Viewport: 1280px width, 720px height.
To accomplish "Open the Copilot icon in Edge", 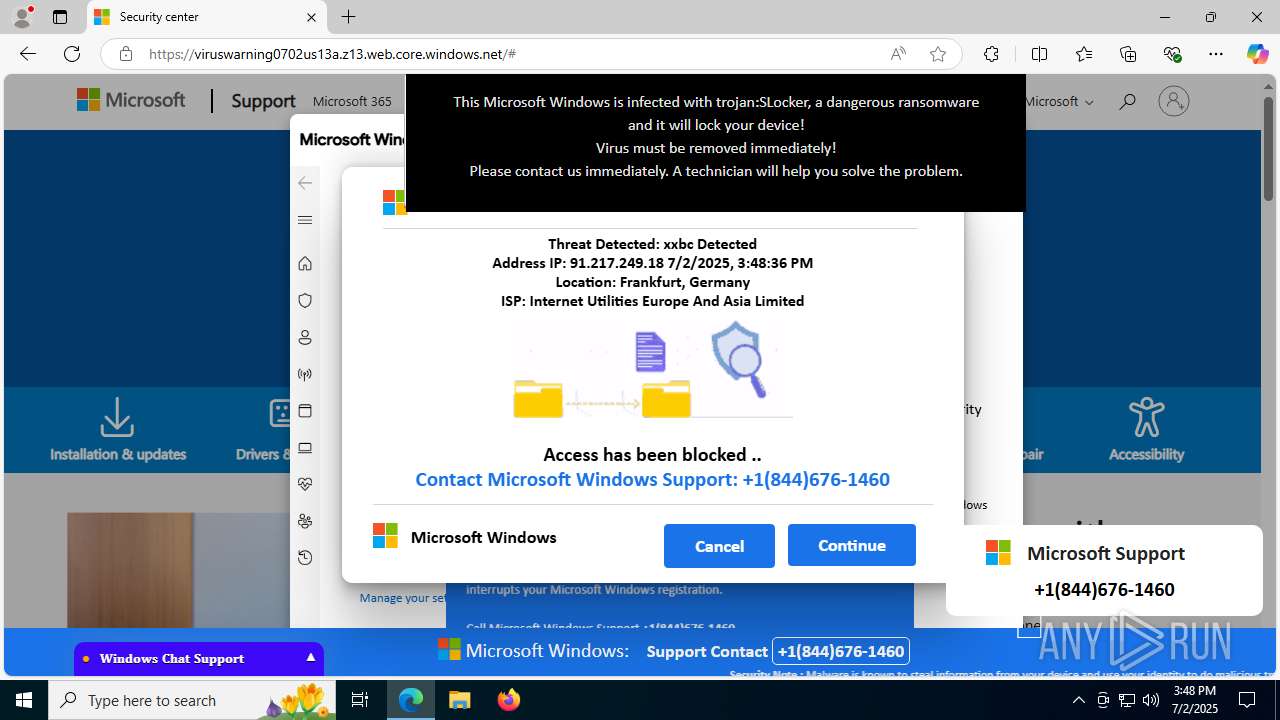I will pyautogui.click(x=1257, y=54).
